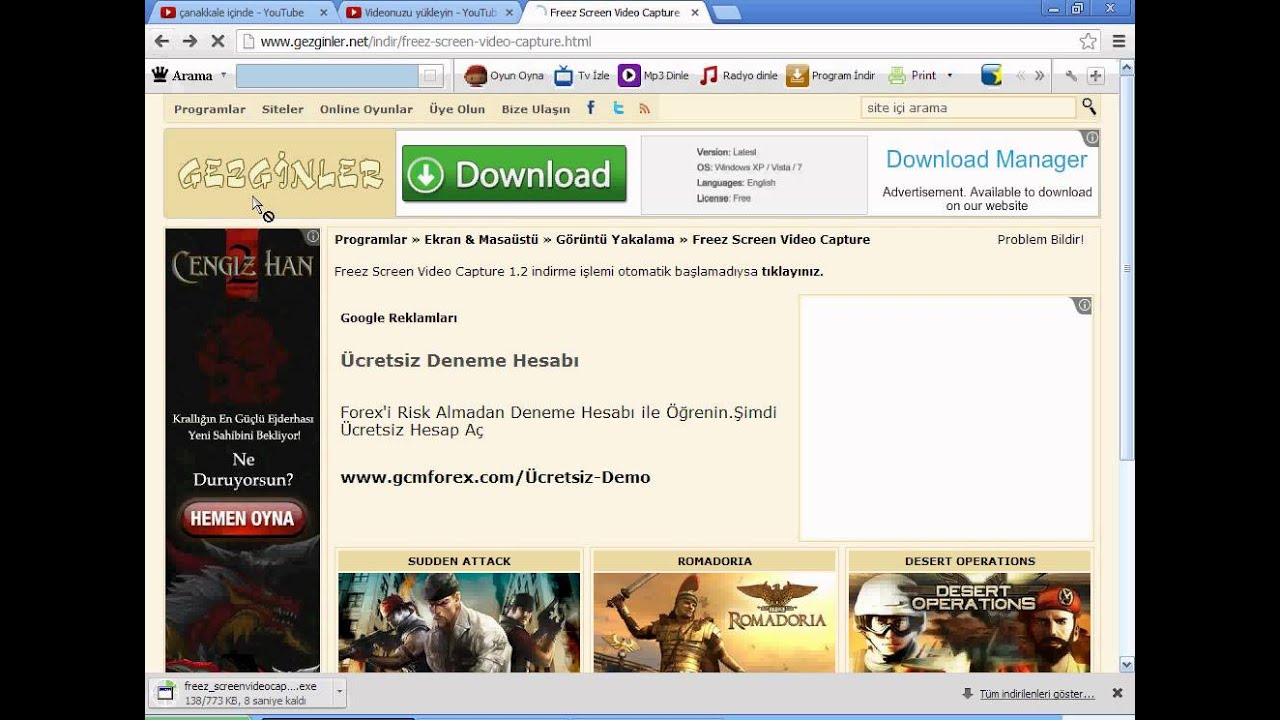
Task: Close the downloads bar with the X
Action: (1117, 692)
